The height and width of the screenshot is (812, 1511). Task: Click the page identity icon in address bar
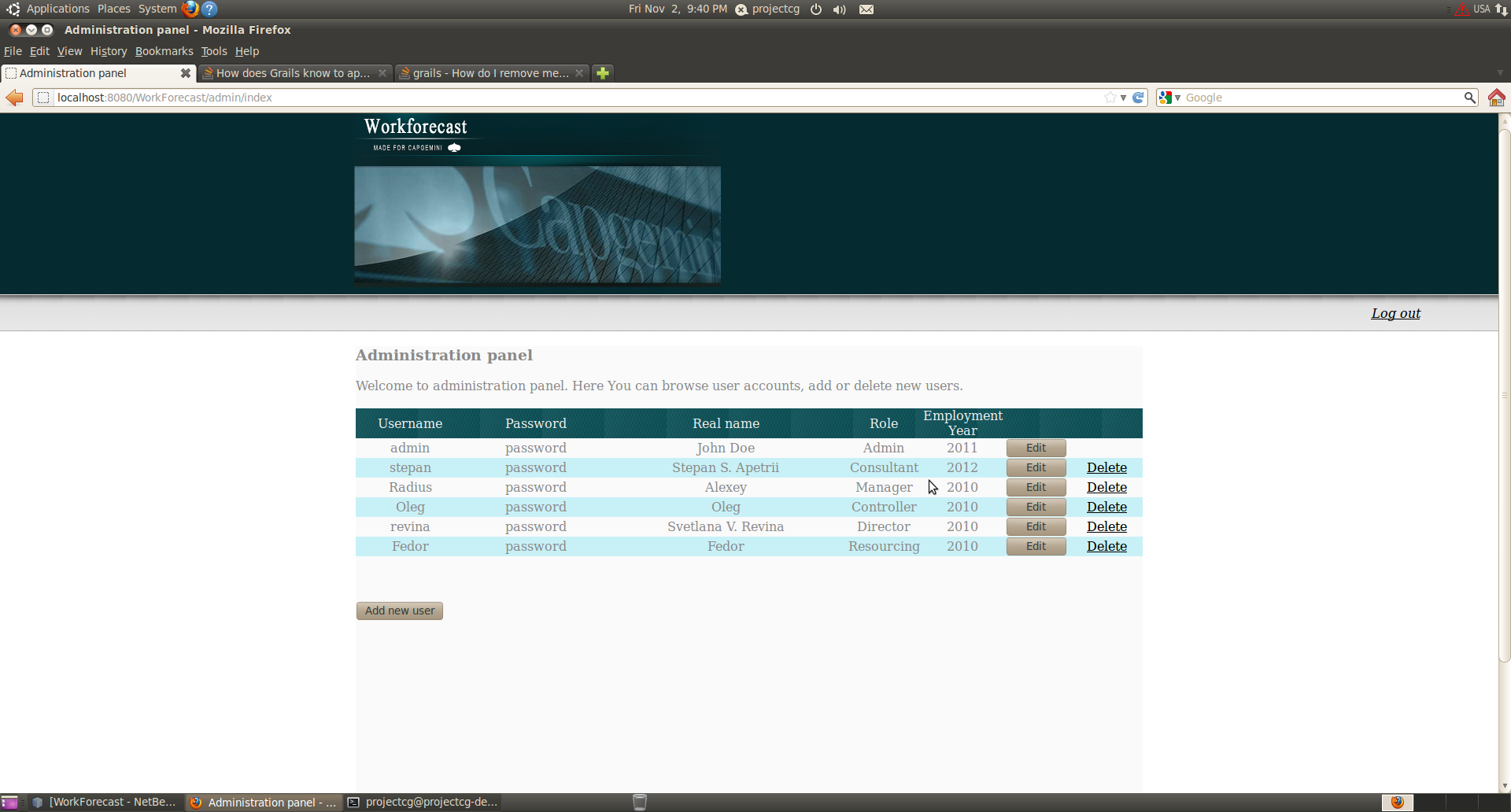[43, 98]
